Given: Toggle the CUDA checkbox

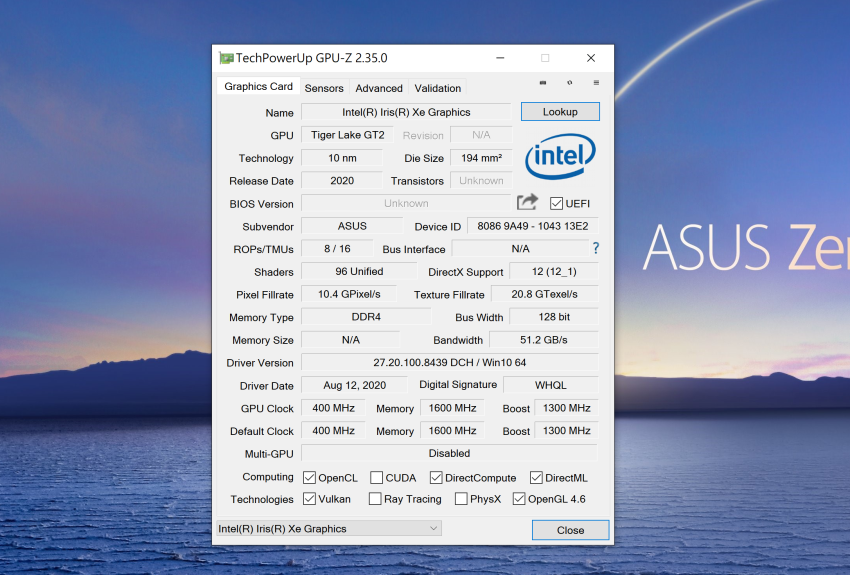Looking at the screenshot, I should click(376, 477).
